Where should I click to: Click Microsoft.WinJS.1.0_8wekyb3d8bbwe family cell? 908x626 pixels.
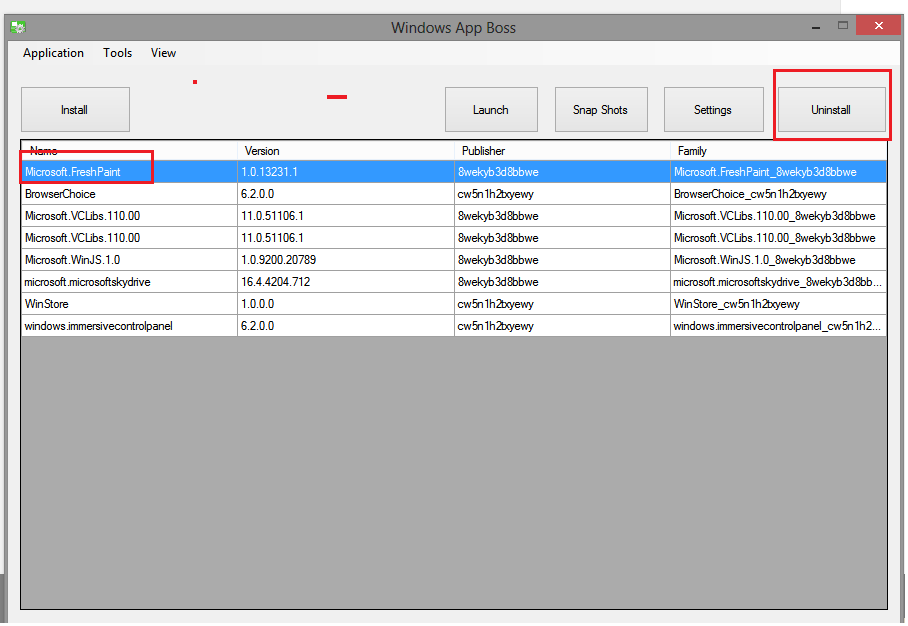point(779,260)
